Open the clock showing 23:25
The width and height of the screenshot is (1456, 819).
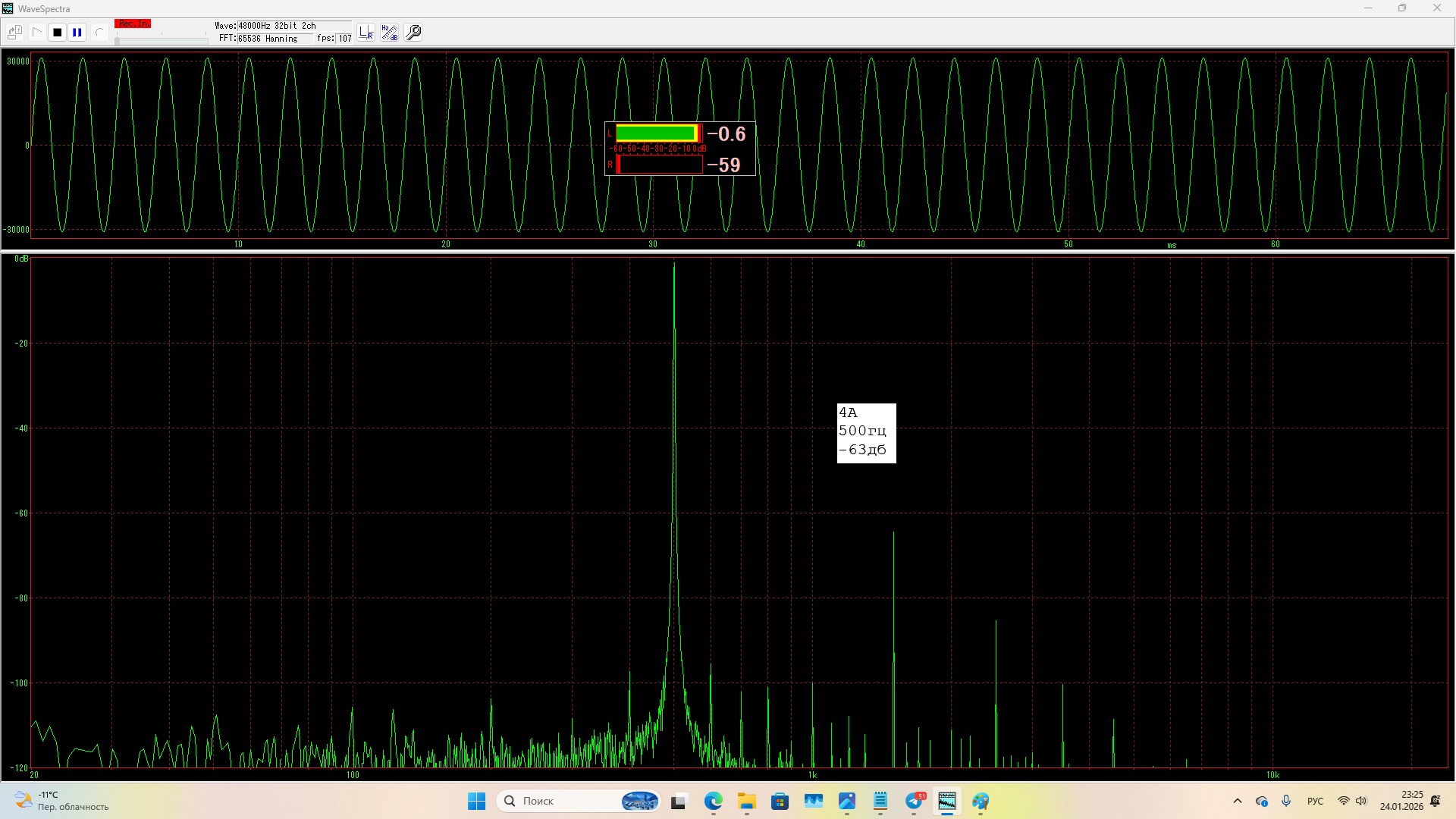tap(1401, 801)
